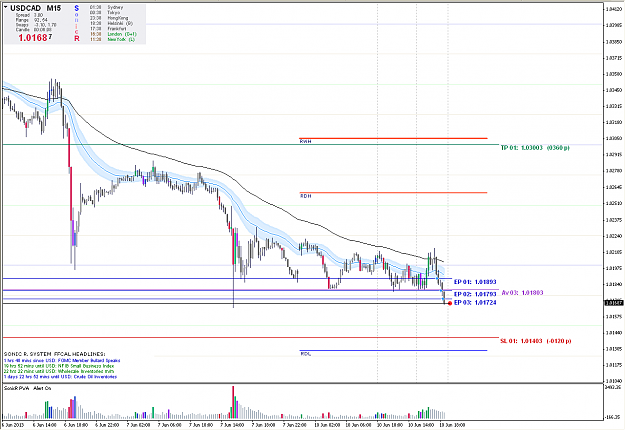
Task: Click the SonicR PVA Alert On label
Action: click(27, 388)
